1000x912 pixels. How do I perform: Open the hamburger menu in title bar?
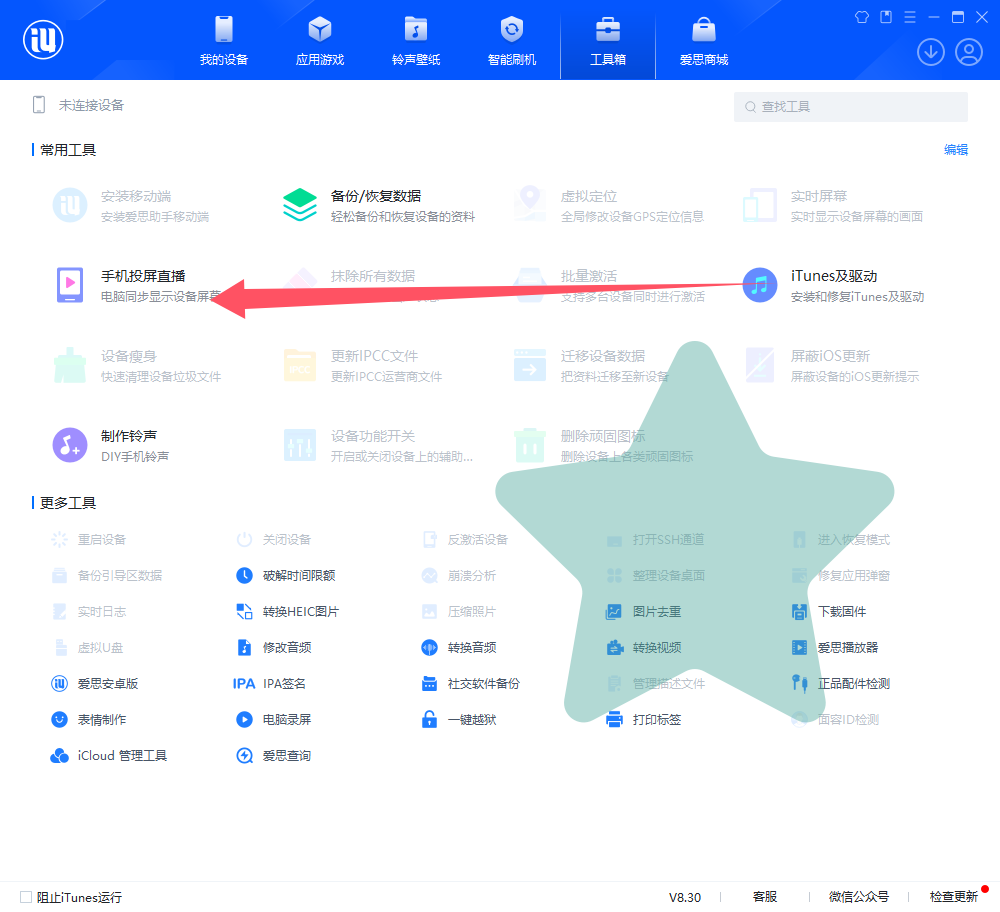click(x=910, y=17)
